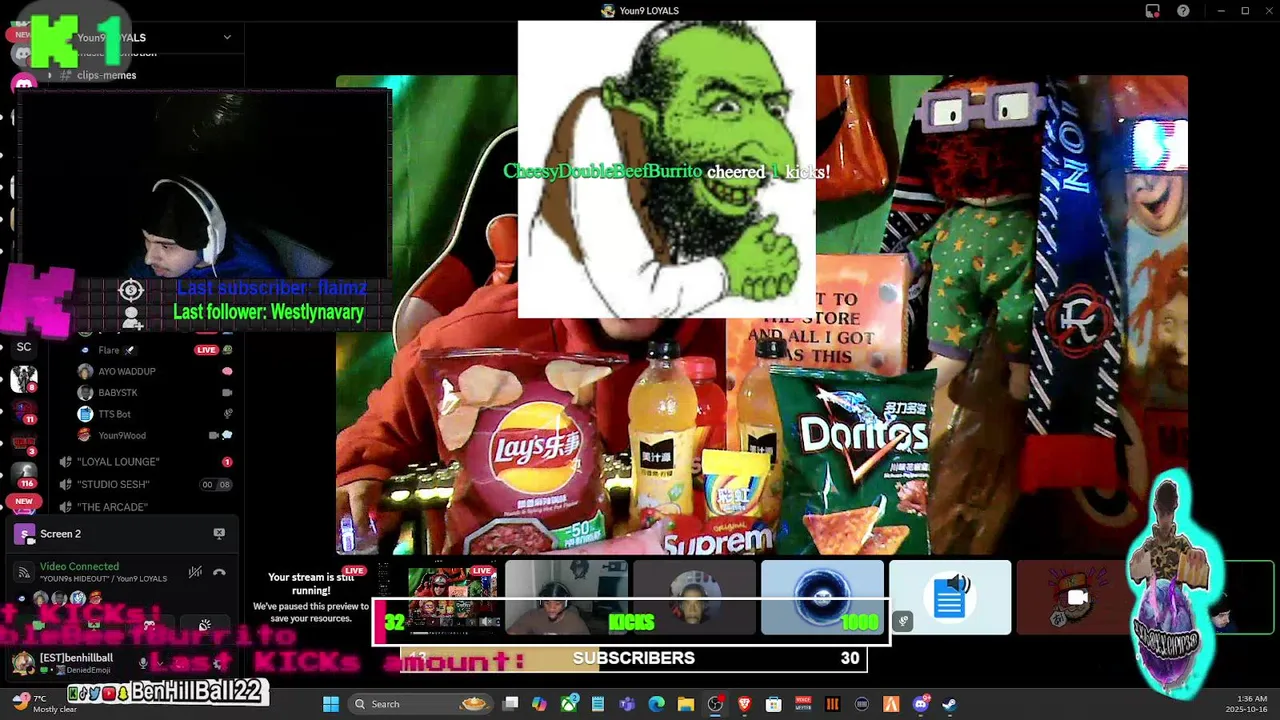Click the main Kick stream video view
1280x720 pixels.
tap(762, 315)
